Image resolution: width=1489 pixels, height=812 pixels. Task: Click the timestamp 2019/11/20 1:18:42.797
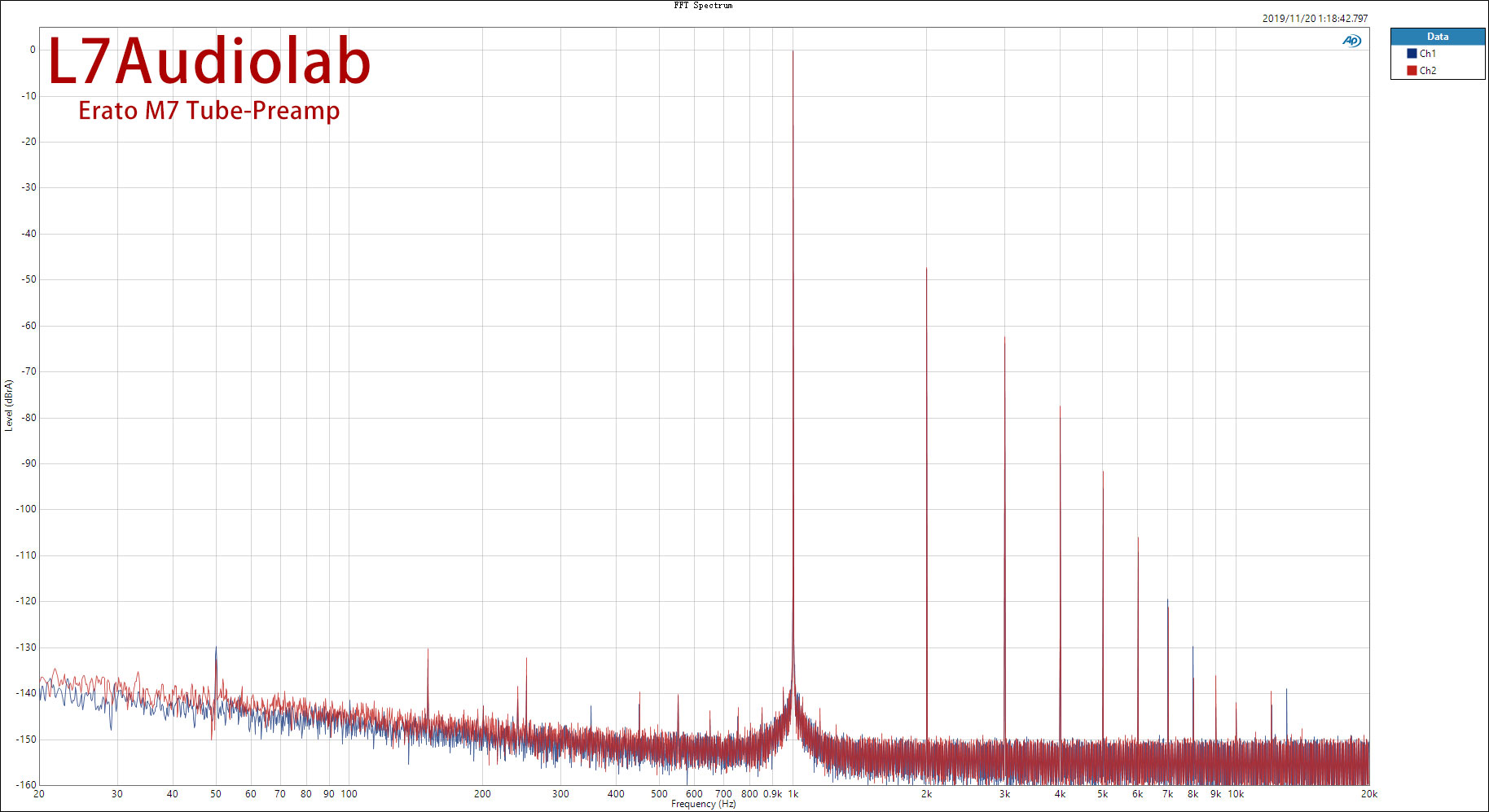pyautogui.click(x=1315, y=19)
